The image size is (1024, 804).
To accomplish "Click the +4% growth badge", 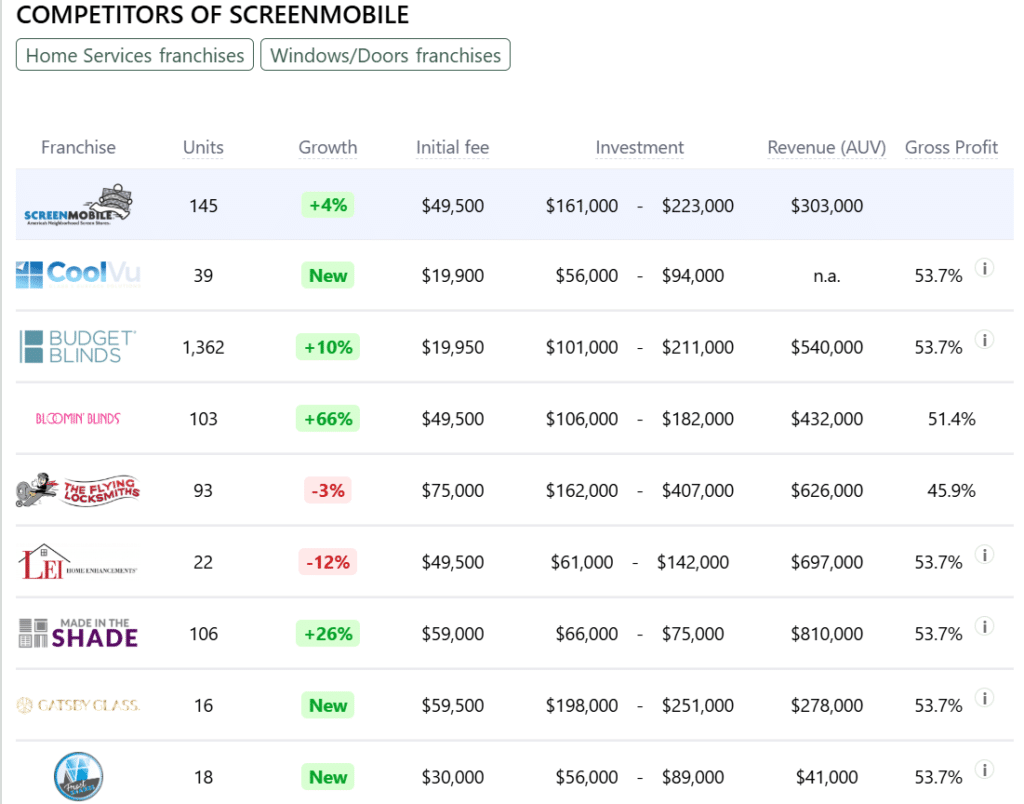I will [328, 205].
